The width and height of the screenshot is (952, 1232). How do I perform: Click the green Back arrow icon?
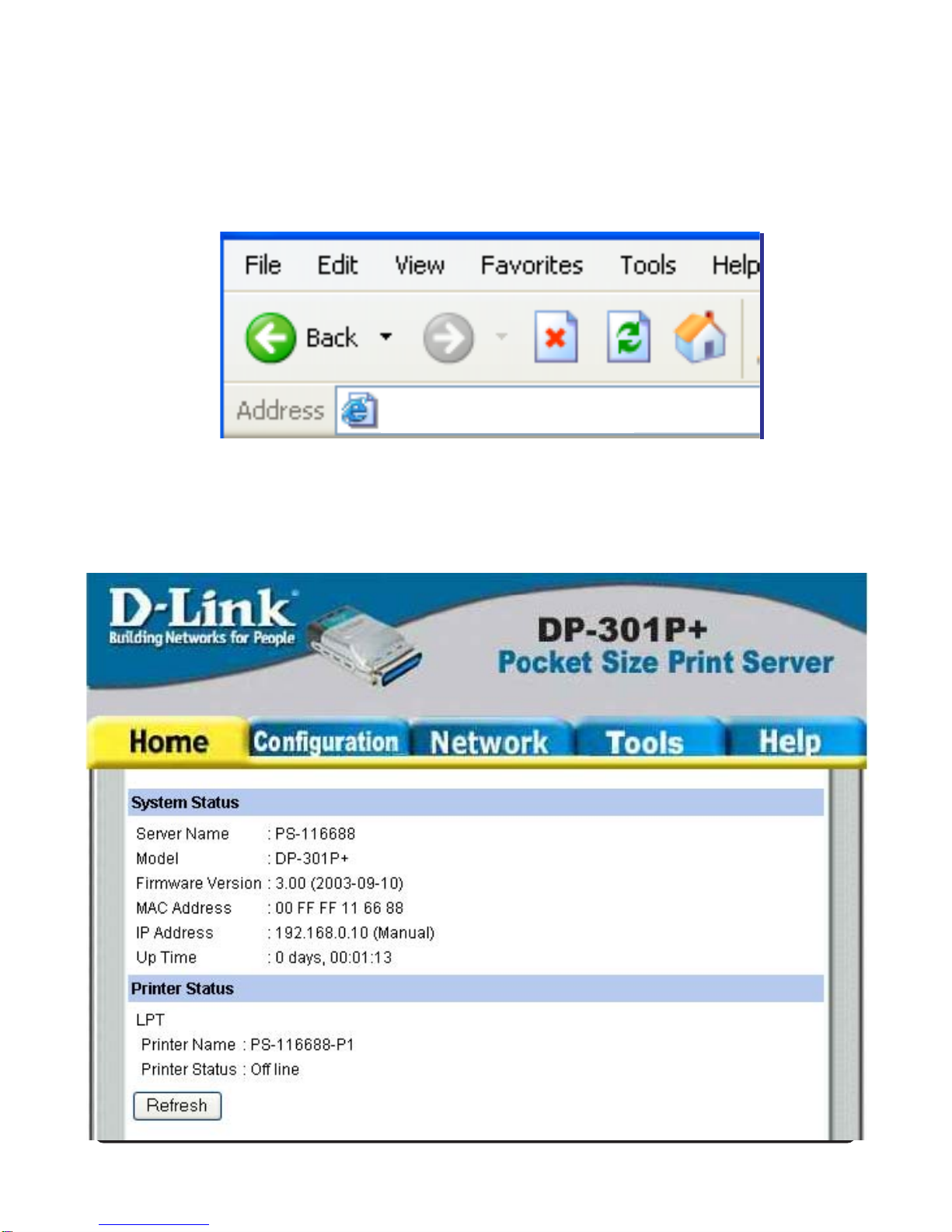tap(270, 338)
